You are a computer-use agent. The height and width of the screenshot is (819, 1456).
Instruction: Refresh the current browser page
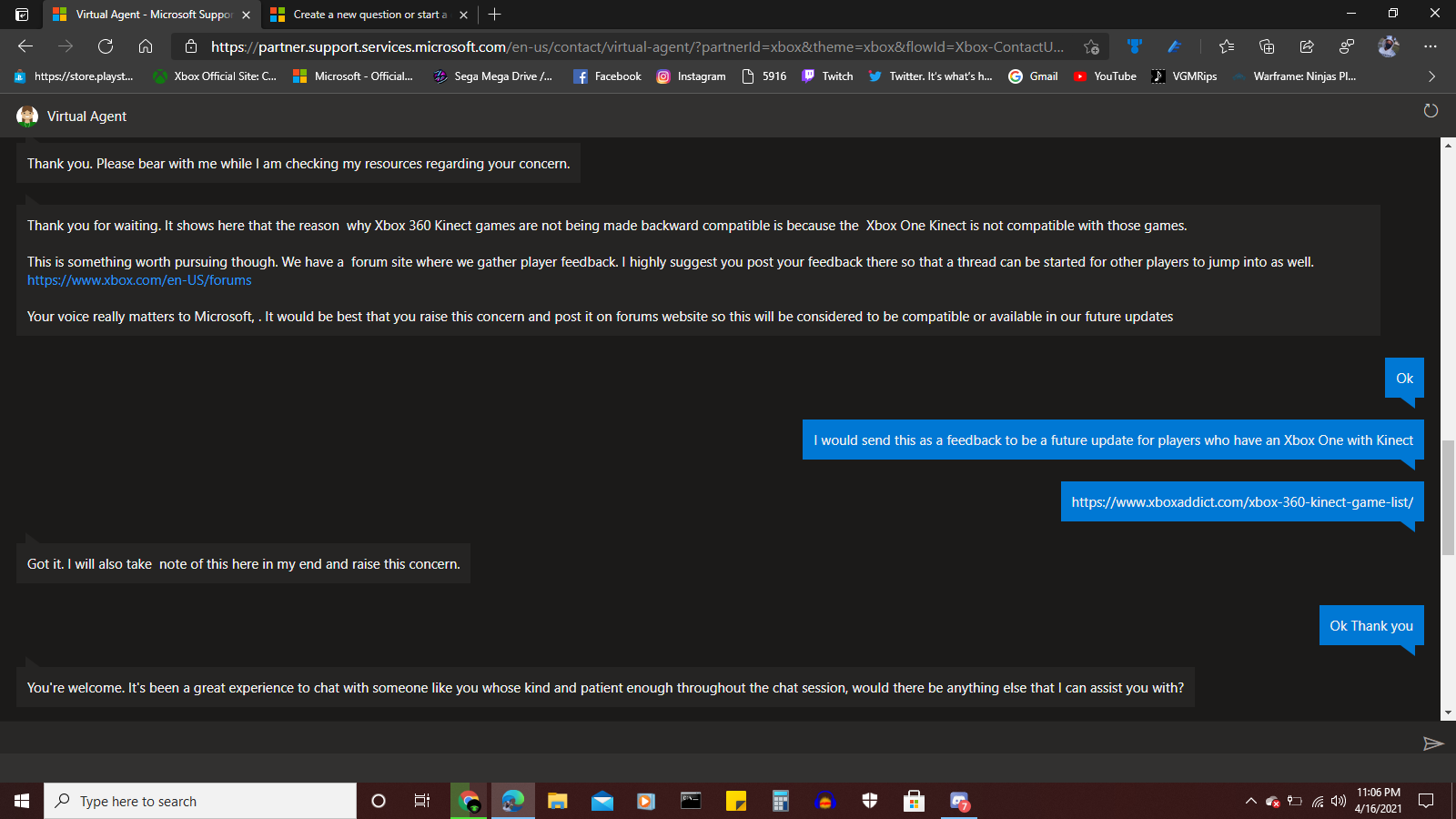tap(106, 46)
